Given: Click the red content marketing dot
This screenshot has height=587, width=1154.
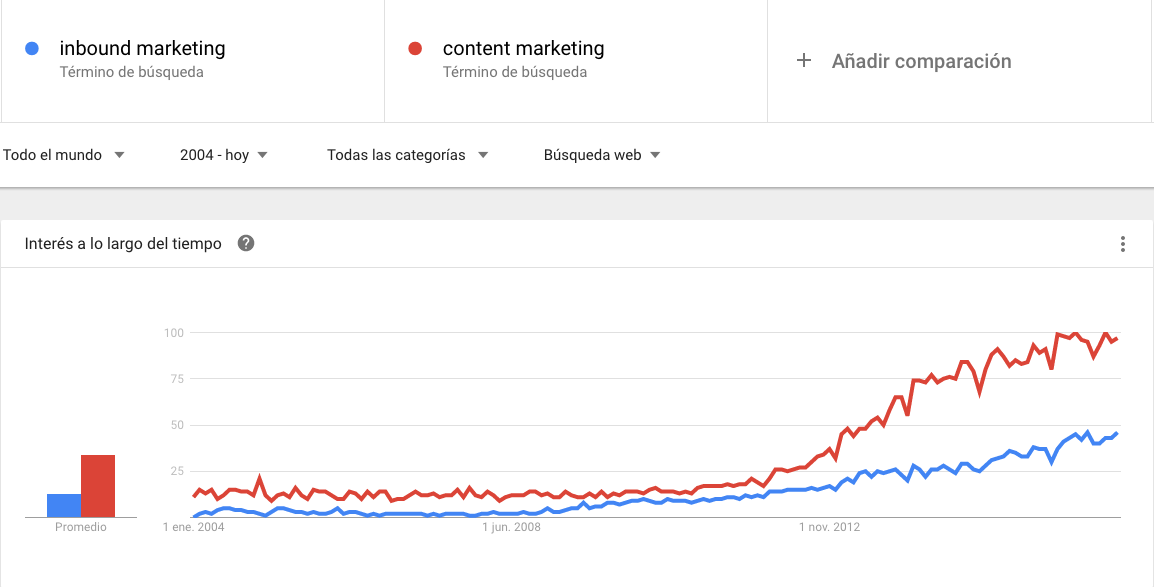Looking at the screenshot, I should point(415,48).
